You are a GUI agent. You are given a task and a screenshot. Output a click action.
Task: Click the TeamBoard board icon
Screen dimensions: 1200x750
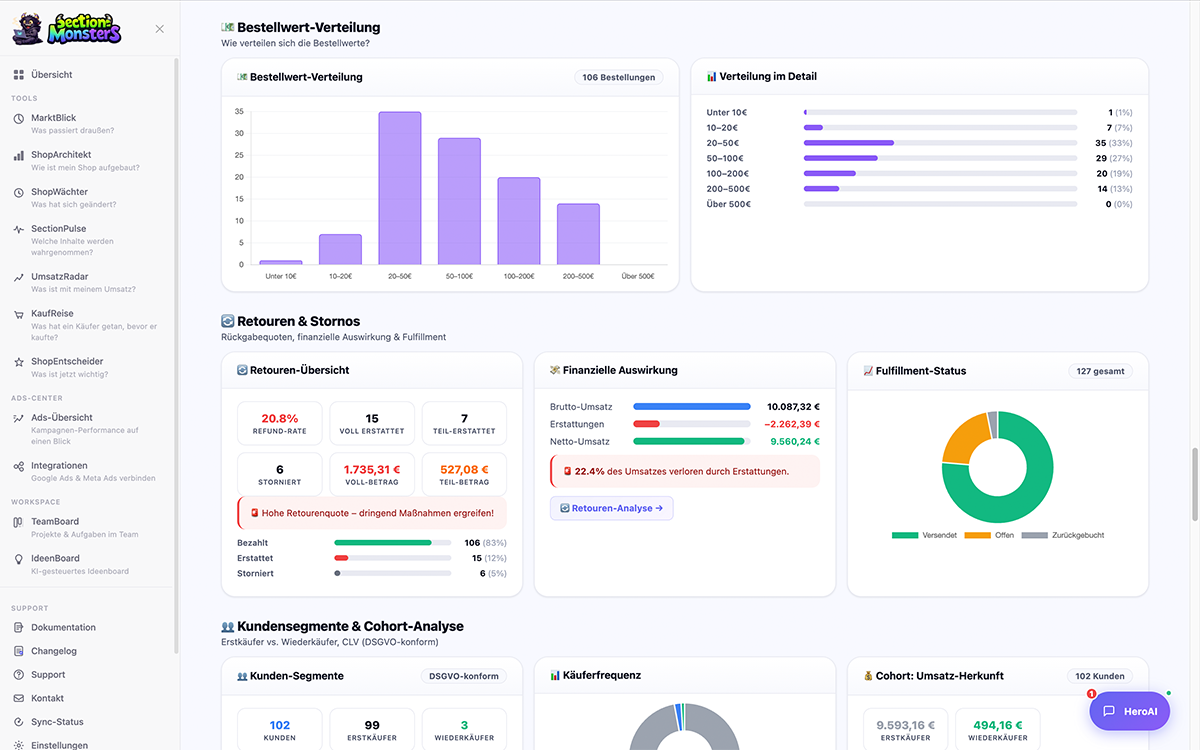19,522
